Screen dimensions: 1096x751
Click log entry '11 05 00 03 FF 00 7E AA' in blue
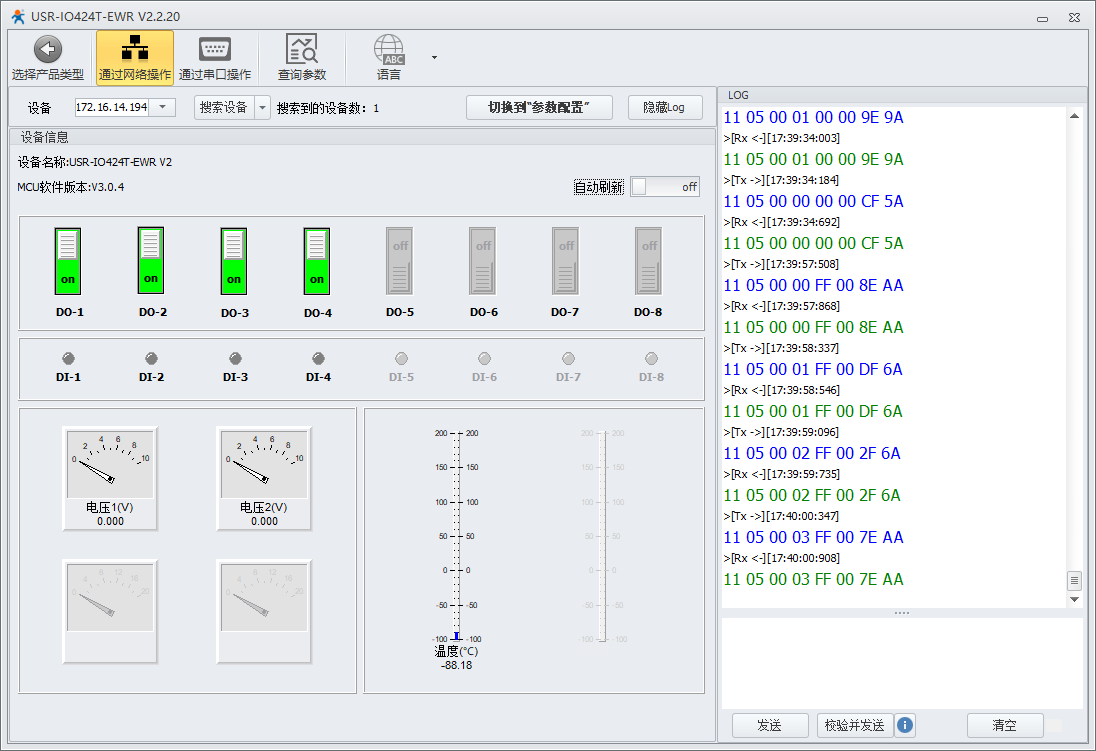pos(814,537)
